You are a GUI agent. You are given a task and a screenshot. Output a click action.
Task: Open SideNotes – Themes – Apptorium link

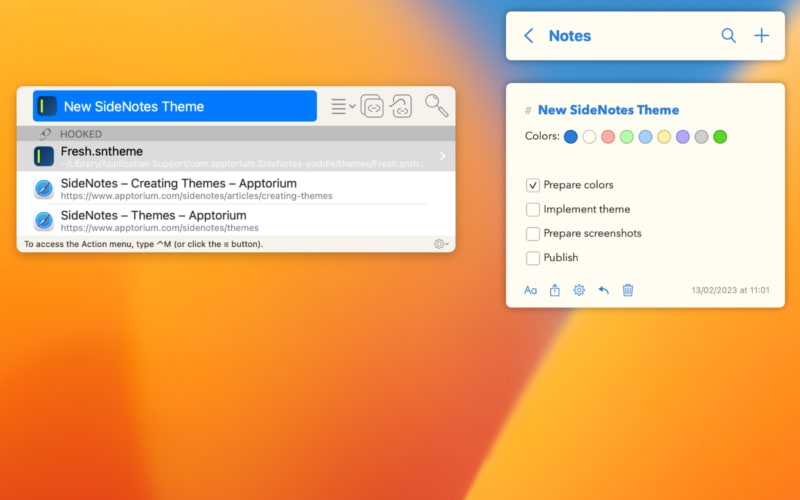pos(154,215)
